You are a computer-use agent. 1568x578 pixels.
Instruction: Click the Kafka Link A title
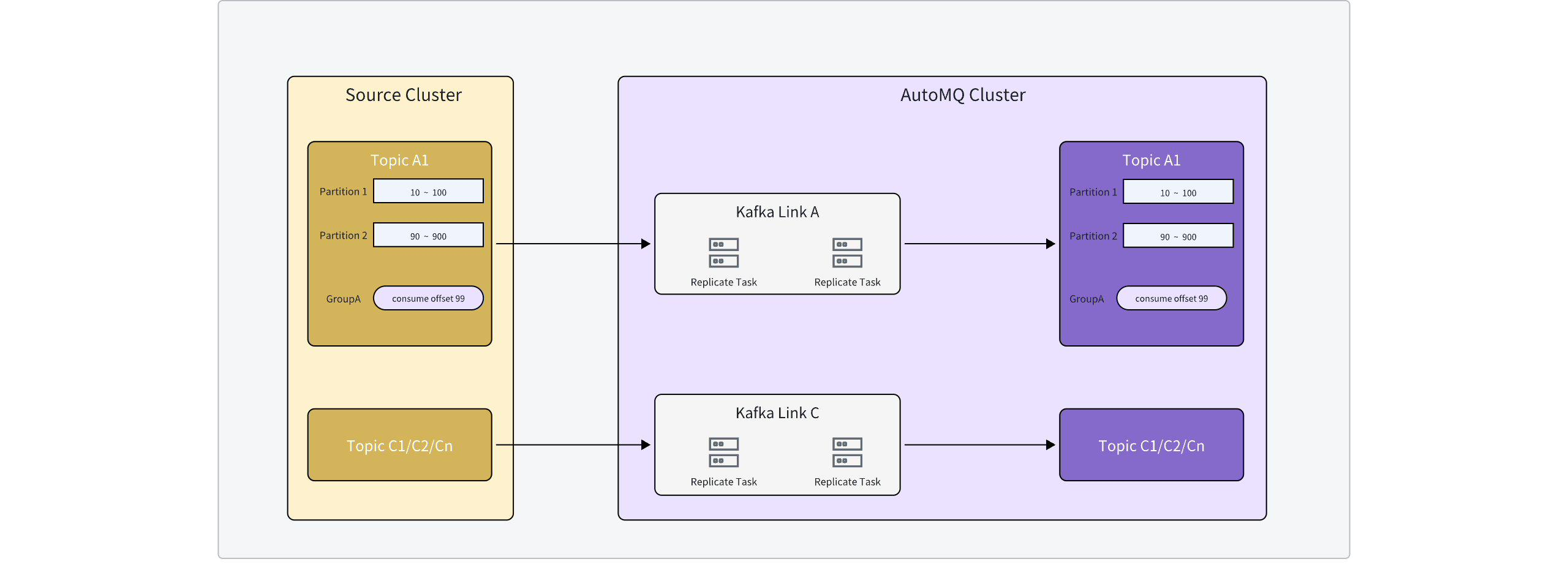777,212
